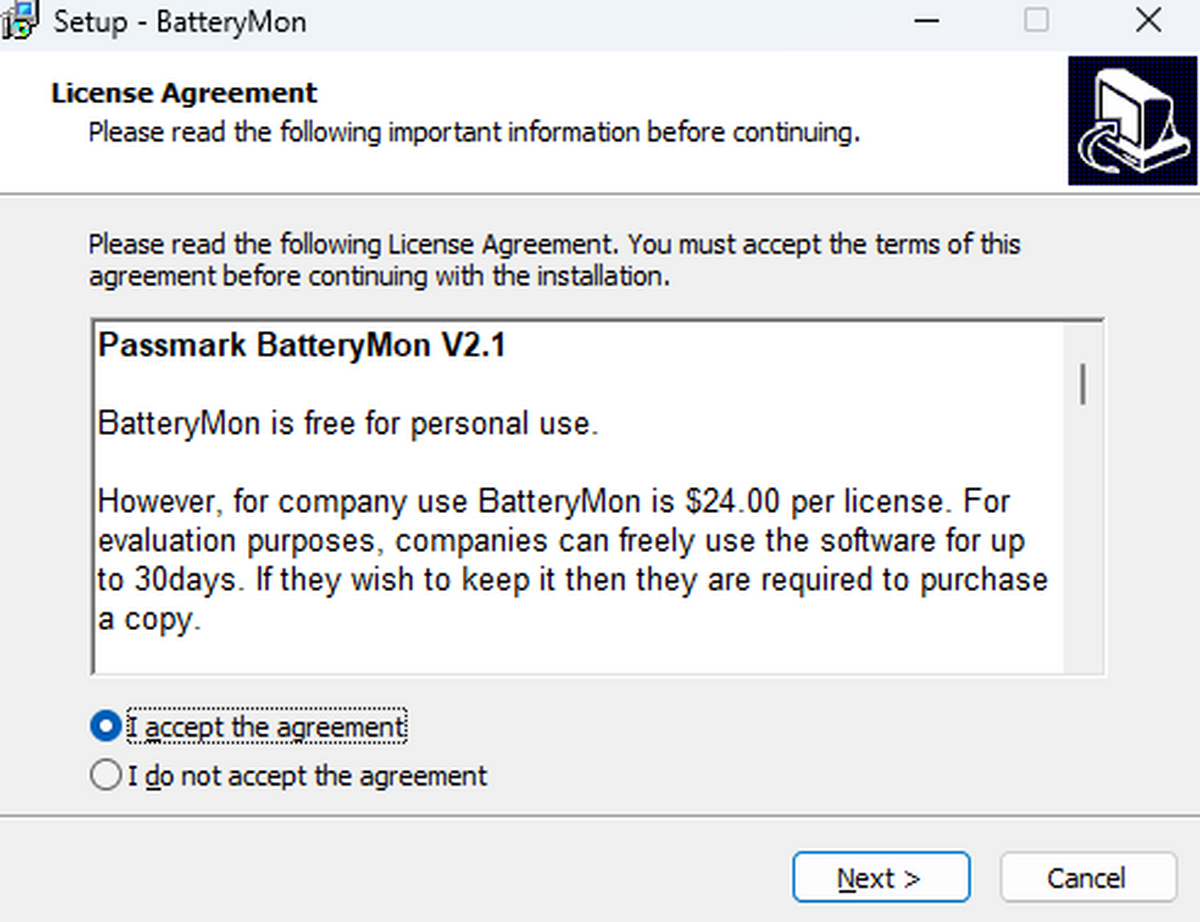The width and height of the screenshot is (1200, 922).
Task: Close the BatteryMon Setup window
Action: click(1148, 21)
